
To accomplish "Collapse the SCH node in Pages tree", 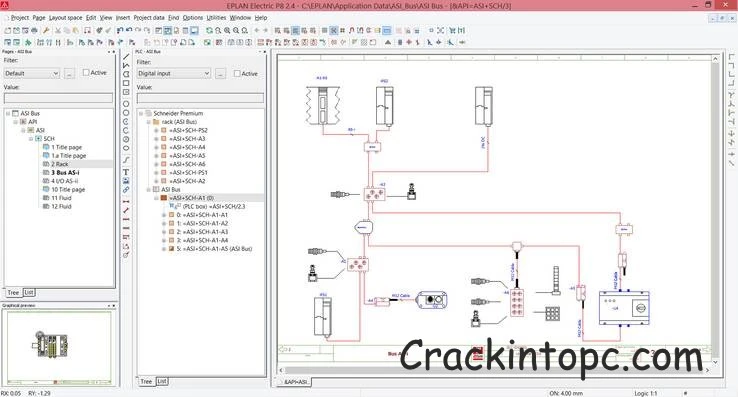I will (x=31, y=139).
